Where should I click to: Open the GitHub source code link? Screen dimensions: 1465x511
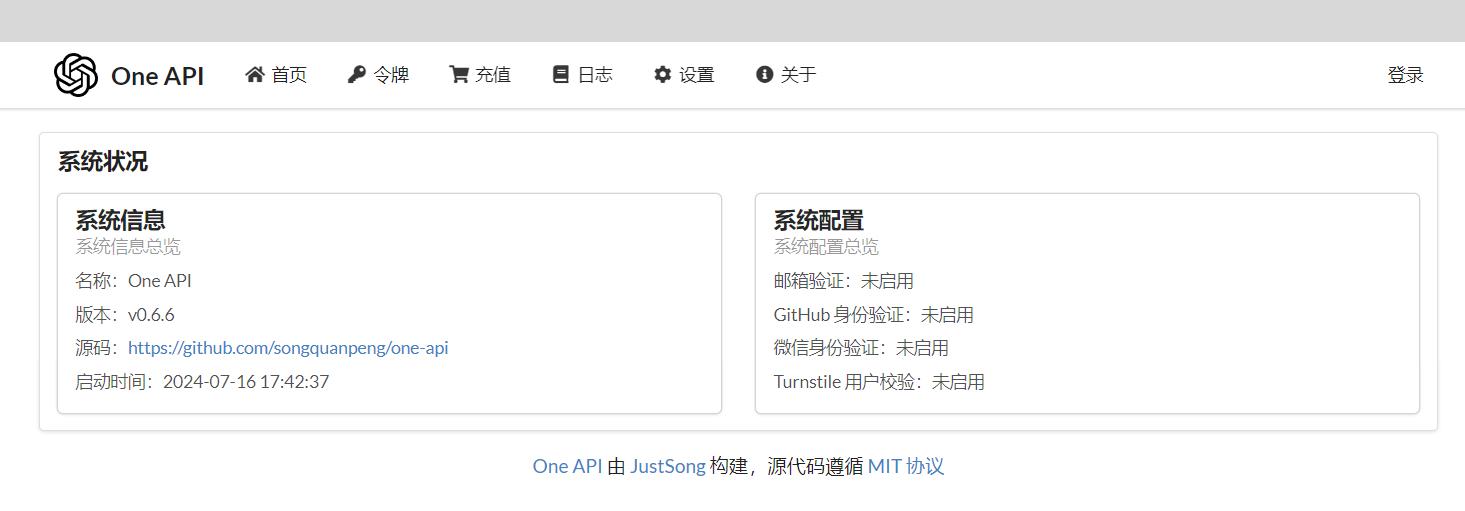[x=288, y=348]
